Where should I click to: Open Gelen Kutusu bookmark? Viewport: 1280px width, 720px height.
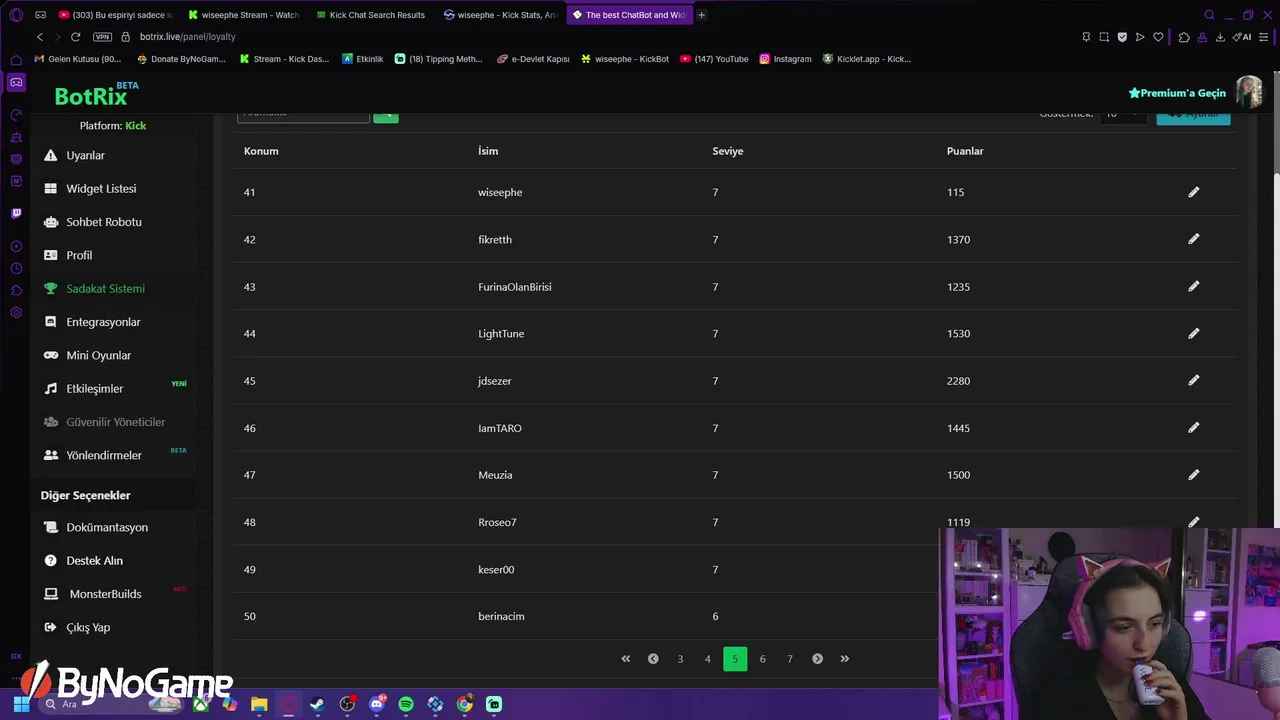[78, 59]
